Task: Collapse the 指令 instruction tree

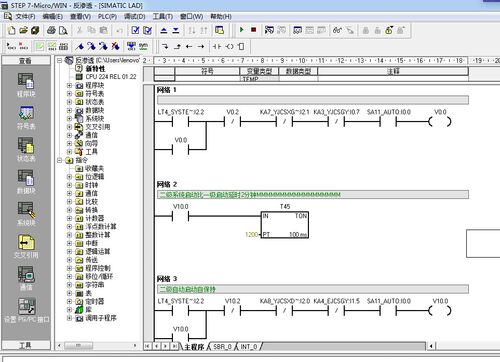Action: (60, 160)
